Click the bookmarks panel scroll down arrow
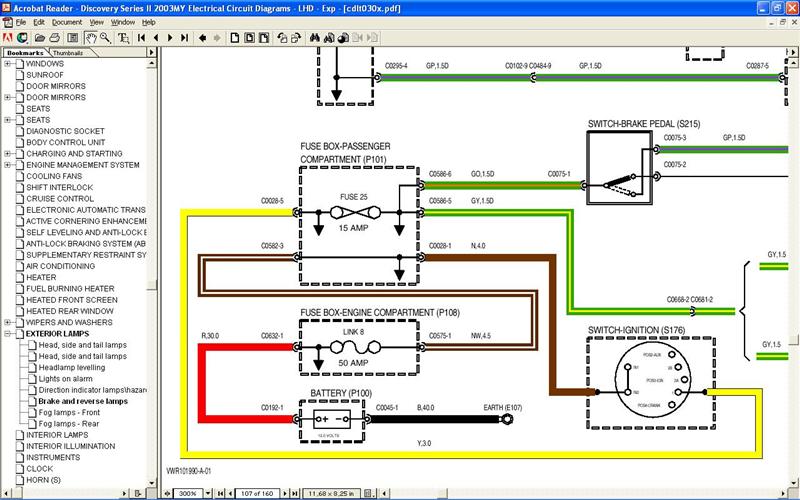Image resolution: width=800 pixels, height=500 pixels. [x=152, y=482]
